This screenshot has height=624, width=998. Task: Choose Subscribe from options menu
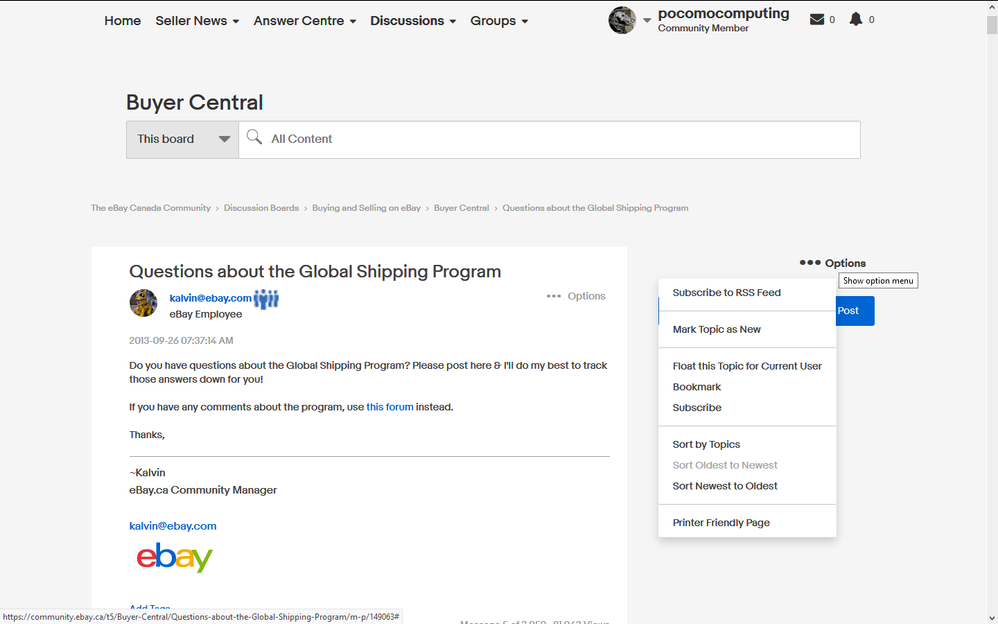696,408
